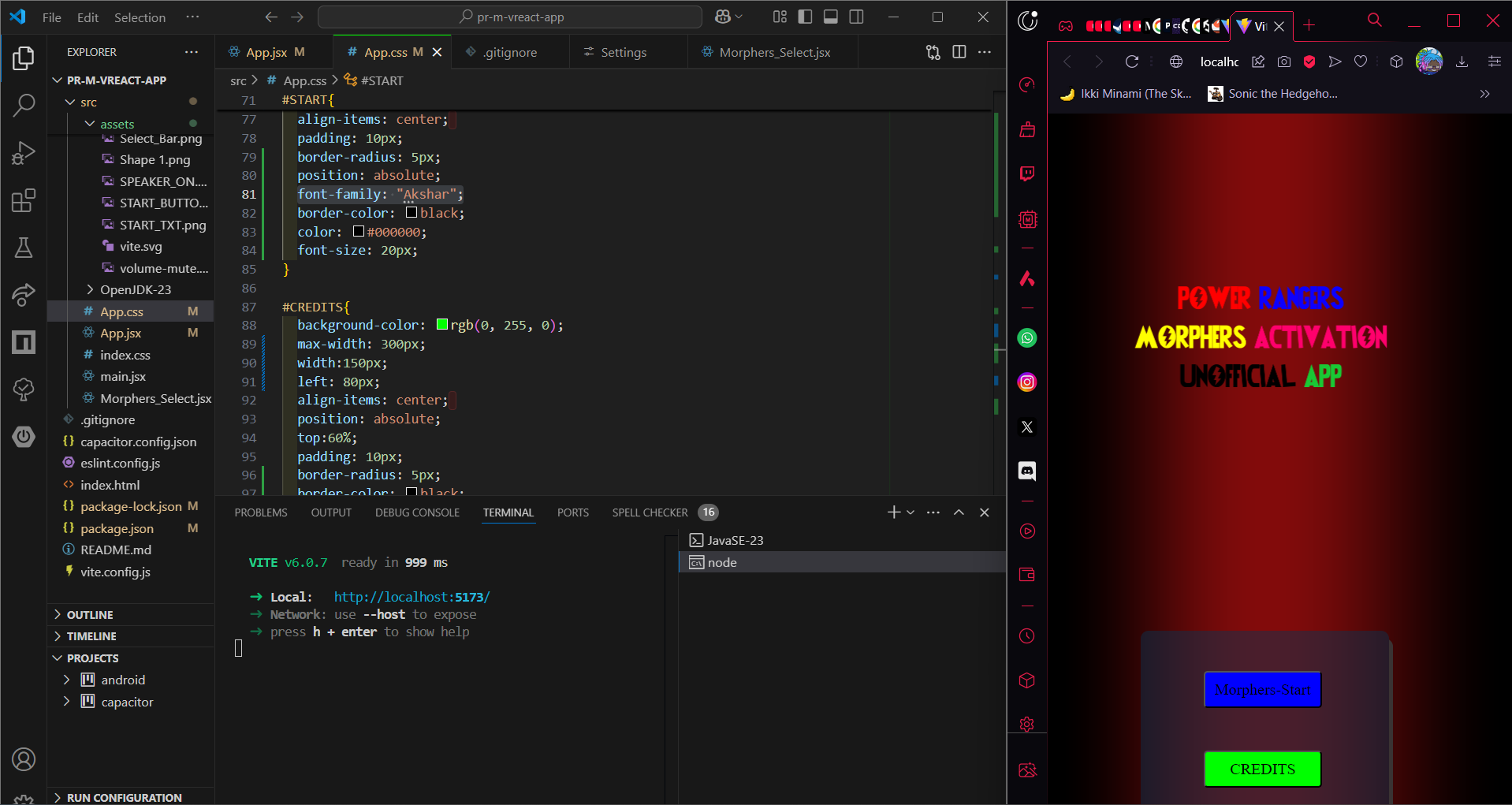Open the Accounts menu in VS Code
The width and height of the screenshot is (1512, 805).
pyautogui.click(x=24, y=759)
